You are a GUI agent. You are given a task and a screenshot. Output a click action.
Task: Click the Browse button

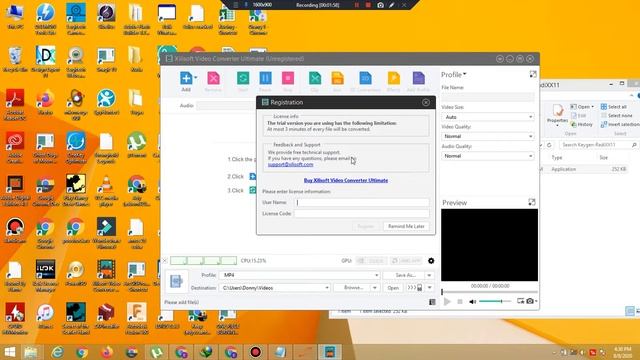353,288
